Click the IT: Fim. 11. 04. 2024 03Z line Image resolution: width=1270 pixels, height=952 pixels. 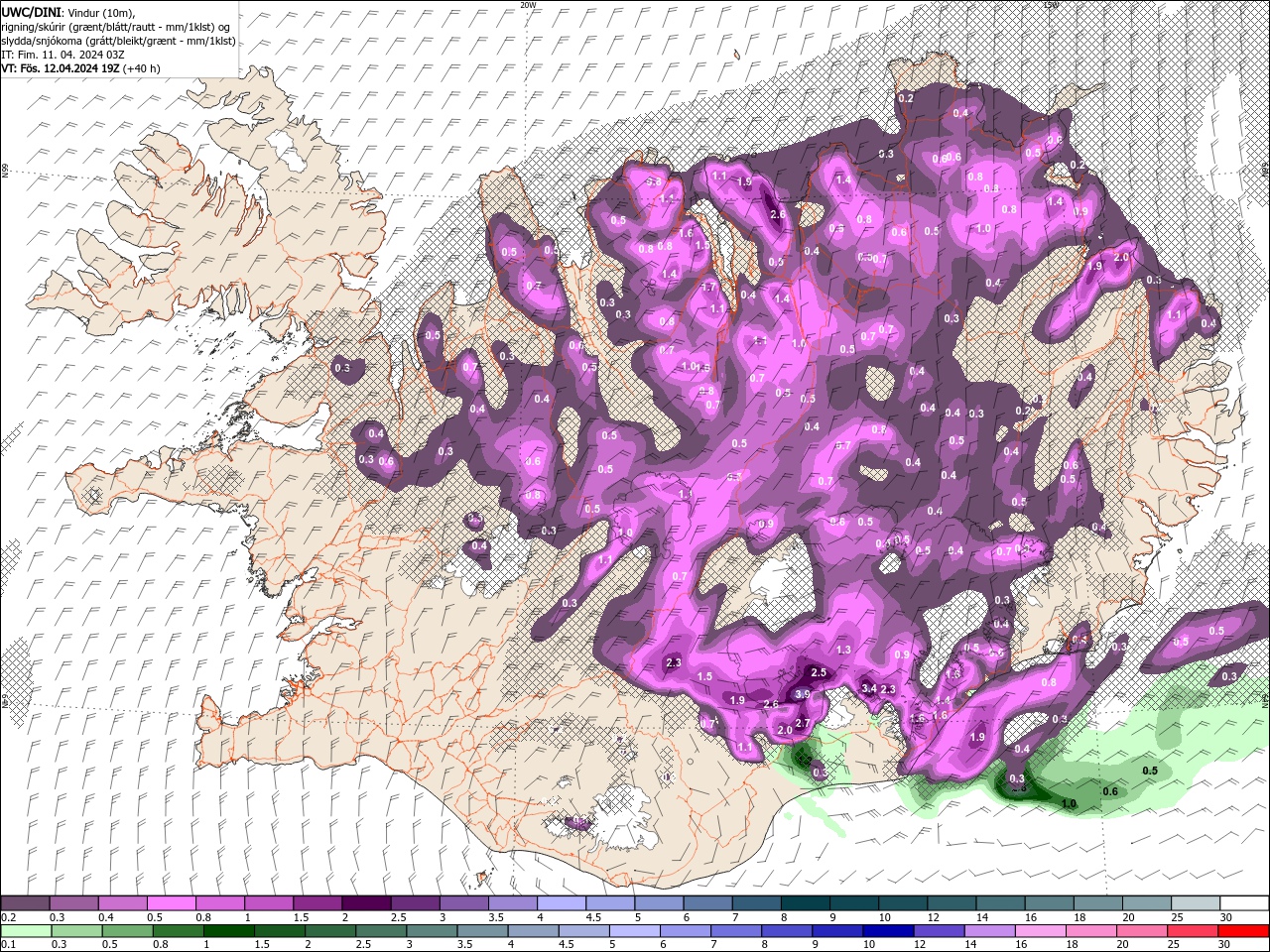click(62, 55)
